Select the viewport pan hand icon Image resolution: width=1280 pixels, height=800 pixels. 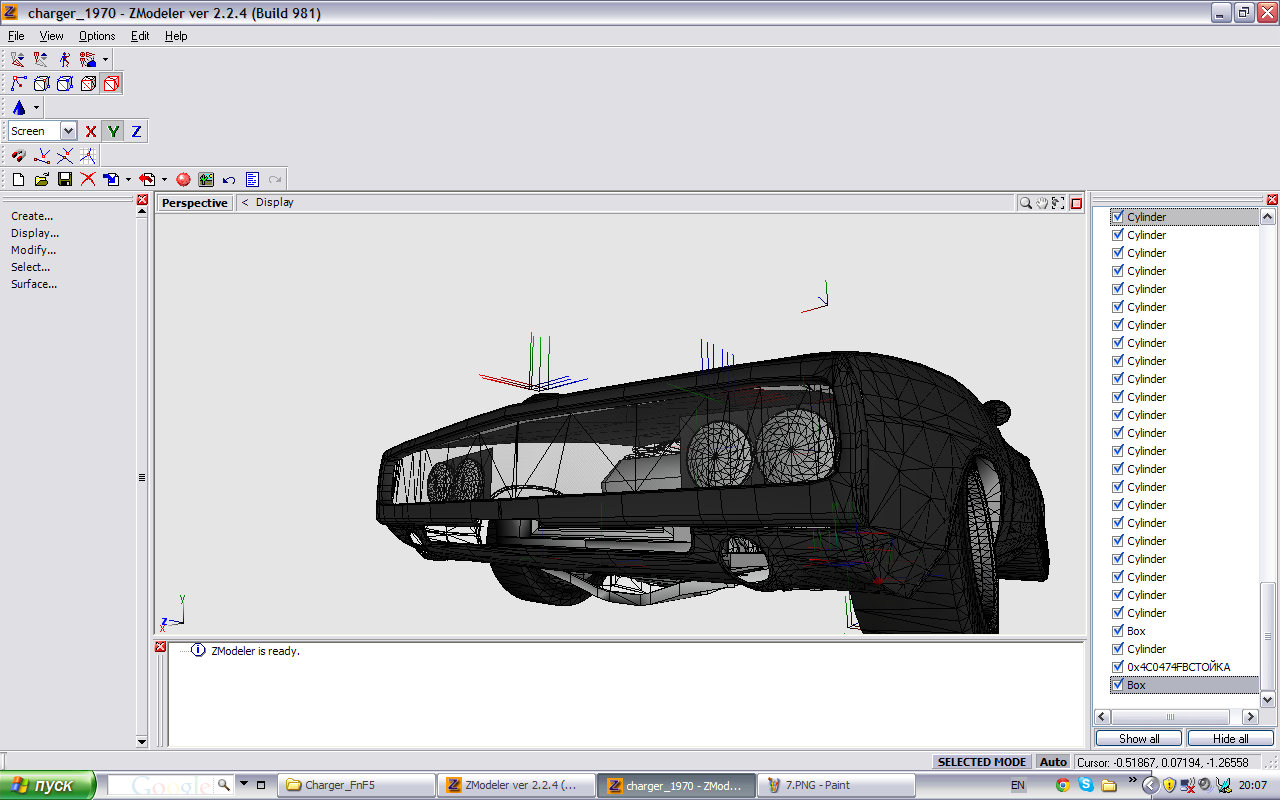click(1042, 203)
